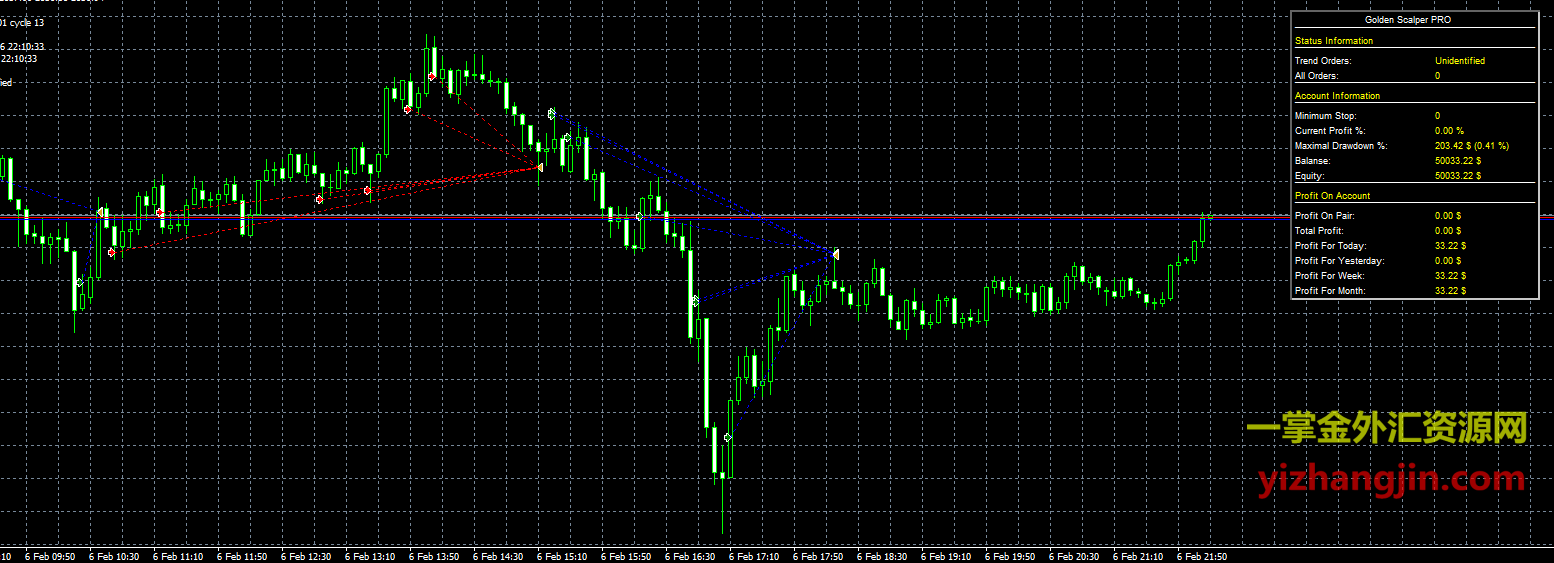The image size is (1554, 563).
Task: Click the Balanse value 50033.22 $
Action: 1458,161
